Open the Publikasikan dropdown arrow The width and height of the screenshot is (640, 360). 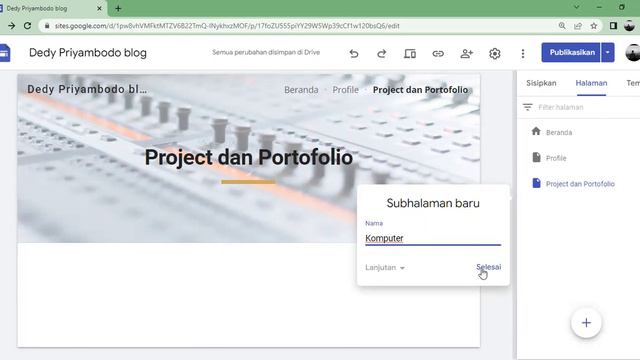pos(607,53)
